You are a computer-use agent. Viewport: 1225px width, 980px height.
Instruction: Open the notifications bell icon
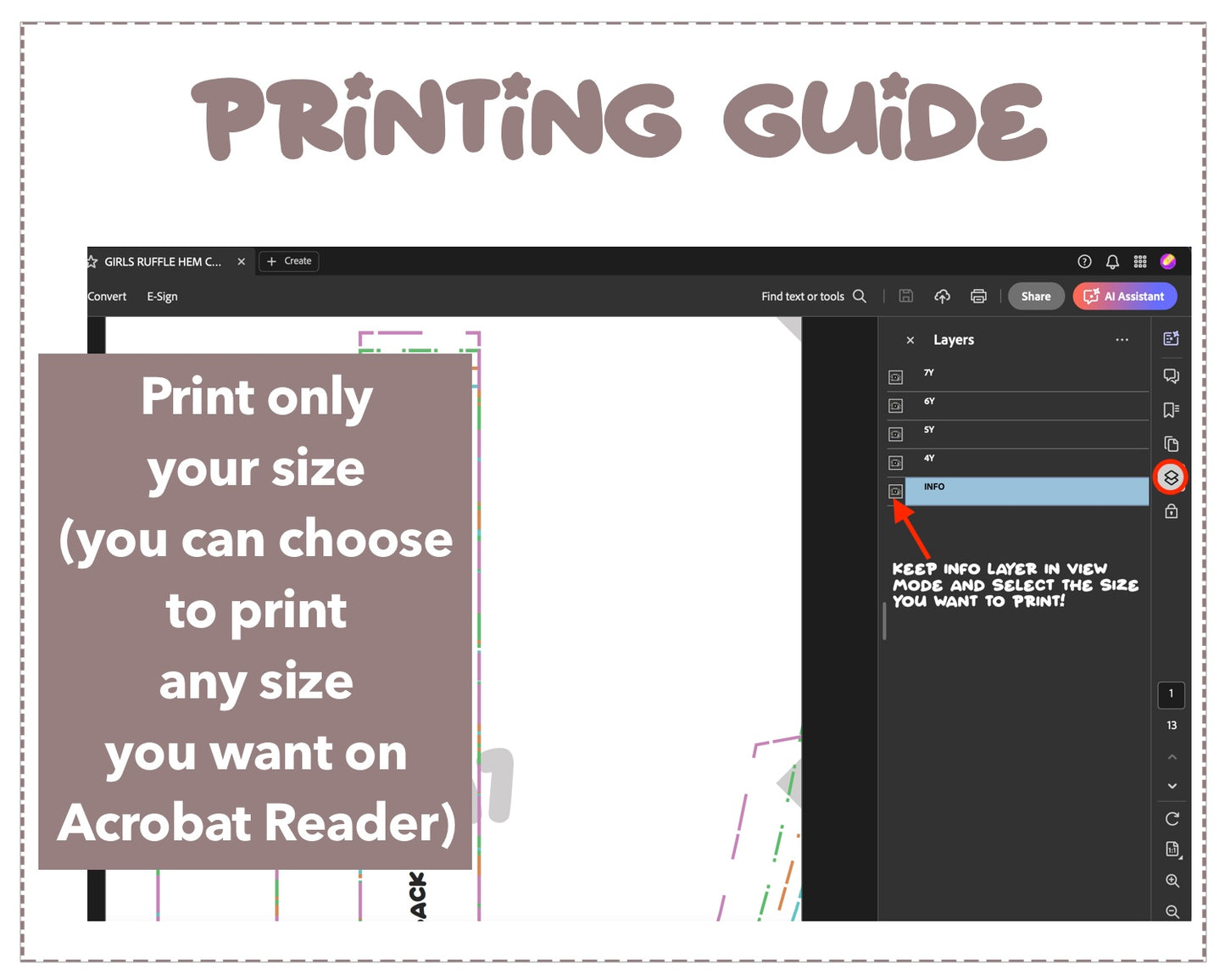tap(1112, 261)
